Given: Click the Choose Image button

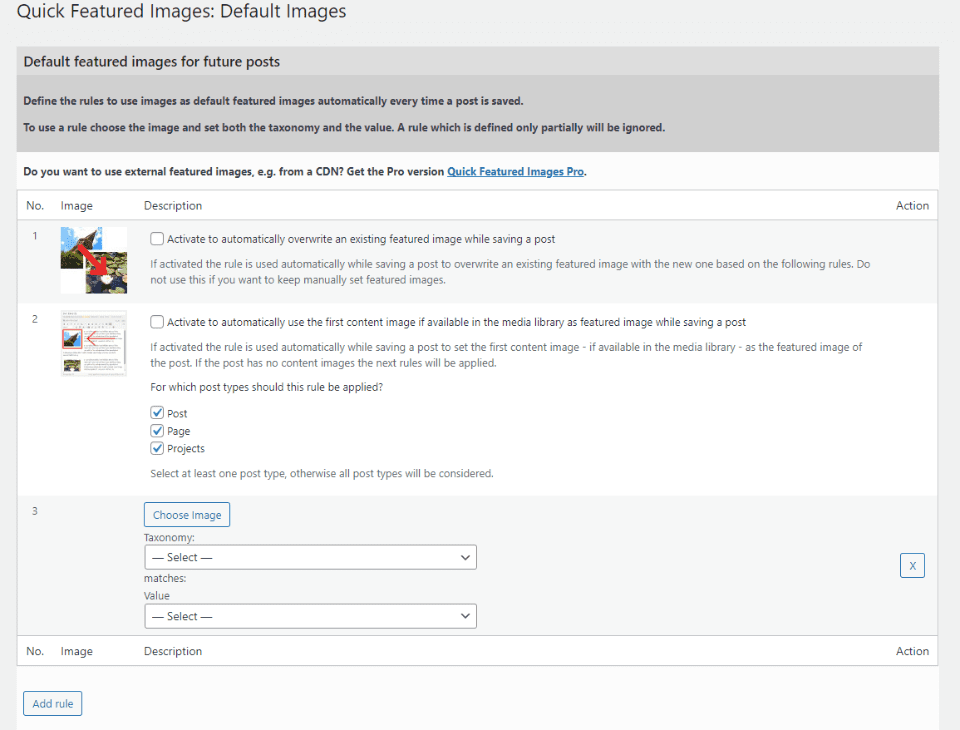Looking at the screenshot, I should tap(187, 515).
